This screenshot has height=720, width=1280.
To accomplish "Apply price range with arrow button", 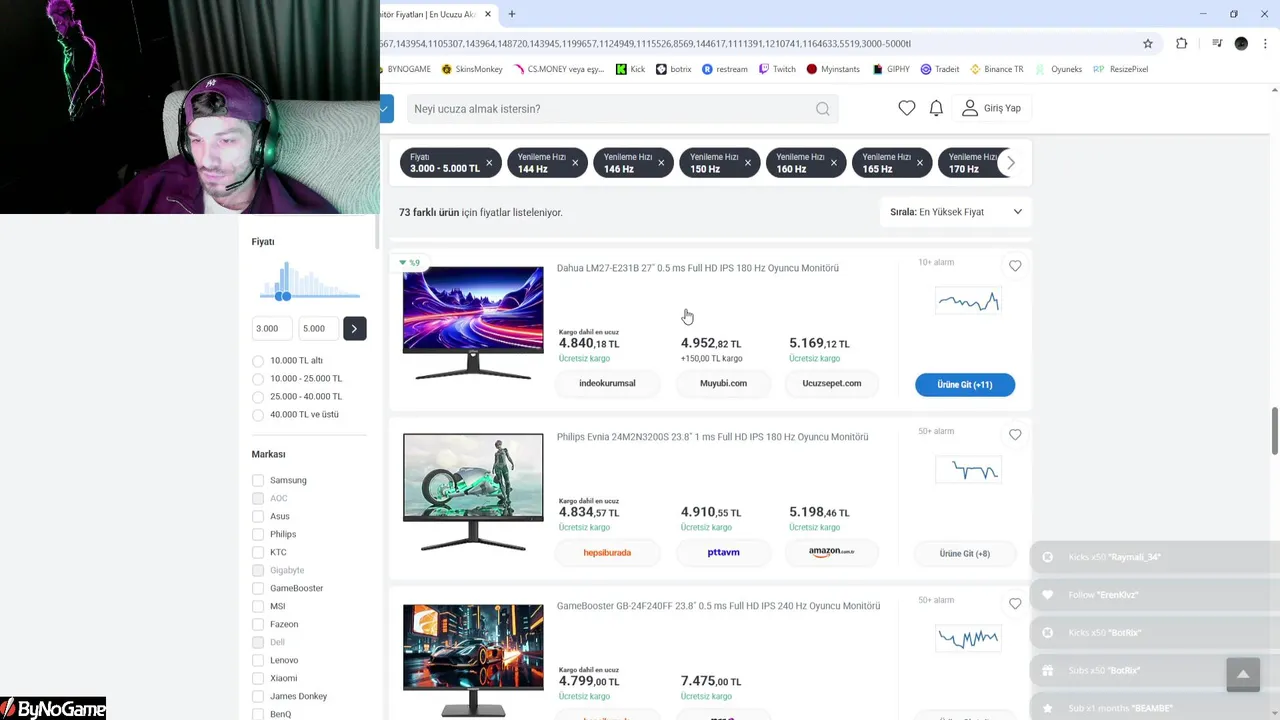I will pyautogui.click(x=354, y=328).
